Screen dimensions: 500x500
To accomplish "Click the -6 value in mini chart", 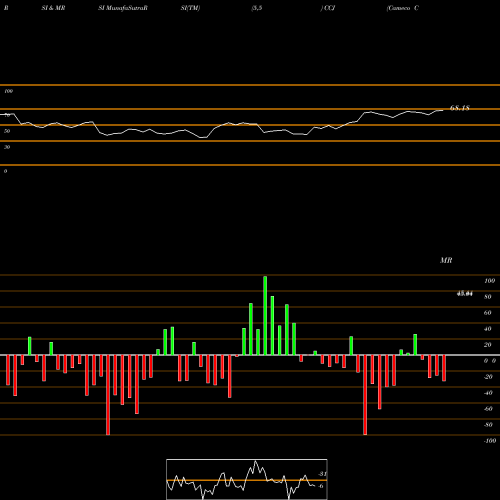I will coord(320,486).
